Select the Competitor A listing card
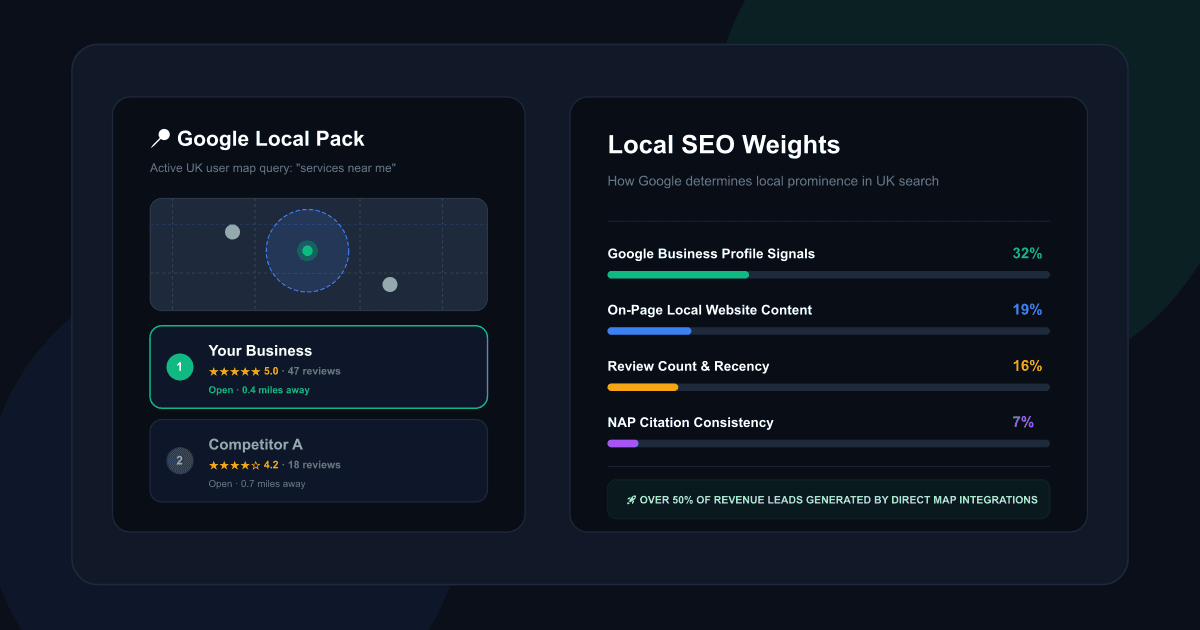The image size is (1200, 630). pos(319,461)
